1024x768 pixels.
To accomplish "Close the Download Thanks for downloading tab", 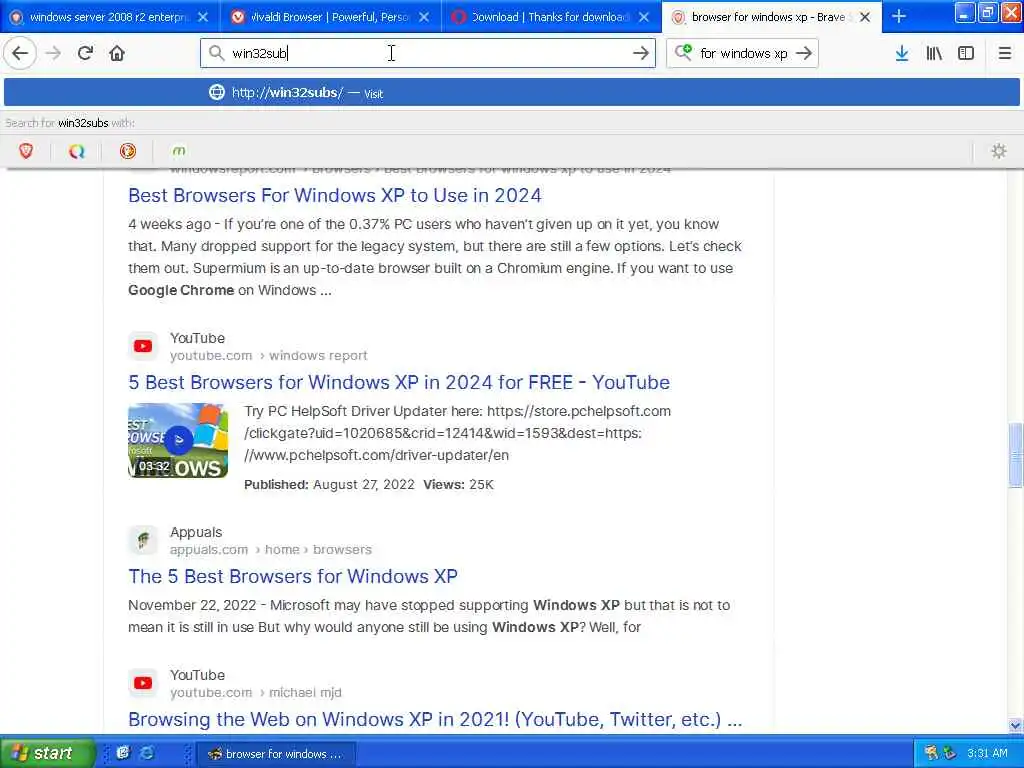I will [644, 17].
